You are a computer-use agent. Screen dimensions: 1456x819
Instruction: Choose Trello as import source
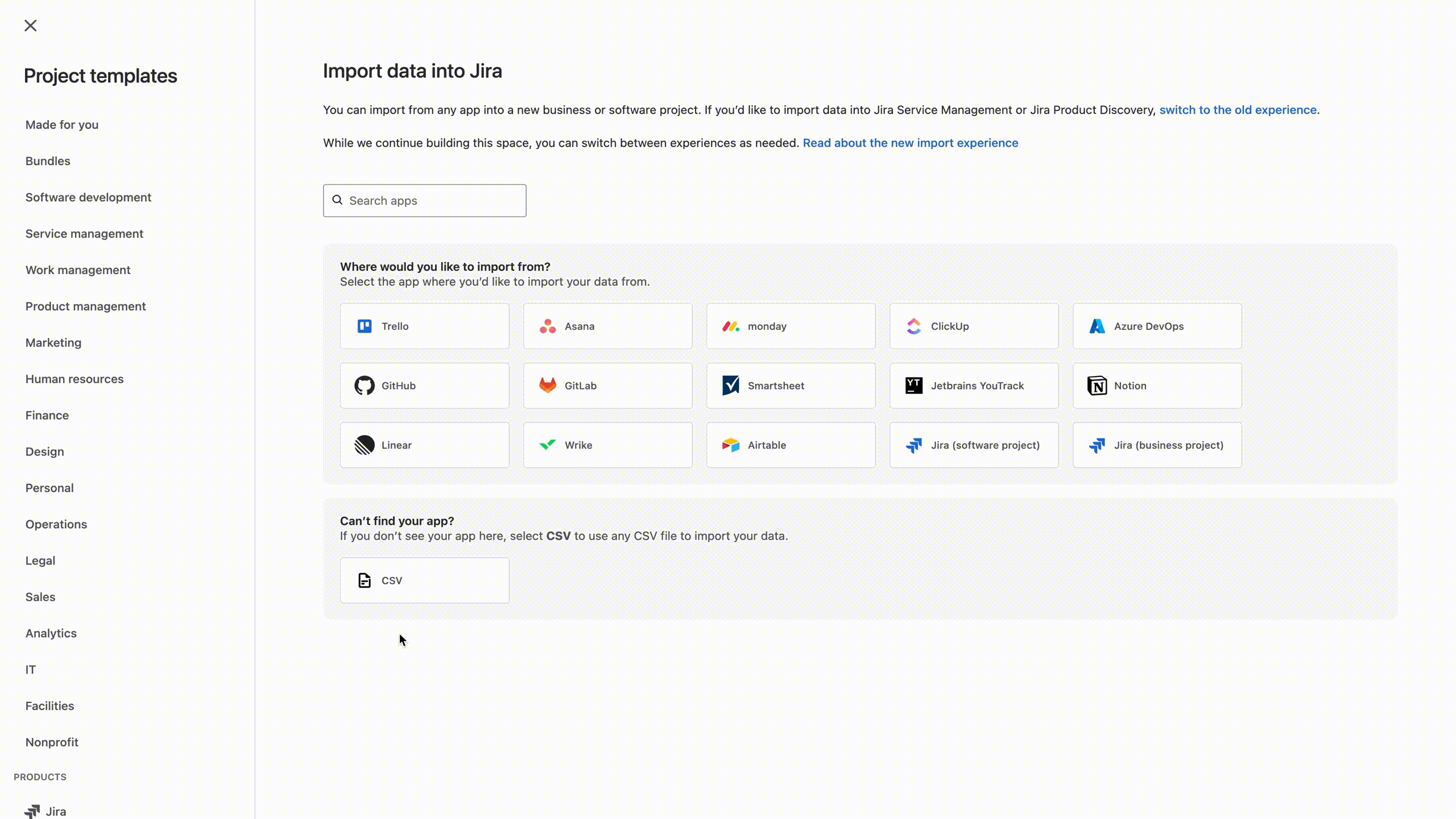click(x=425, y=326)
